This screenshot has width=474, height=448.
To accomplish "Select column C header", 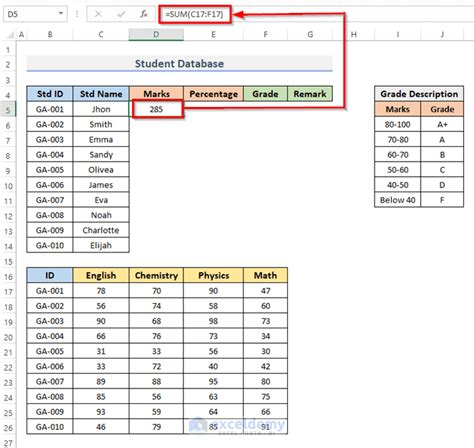I will (101, 34).
